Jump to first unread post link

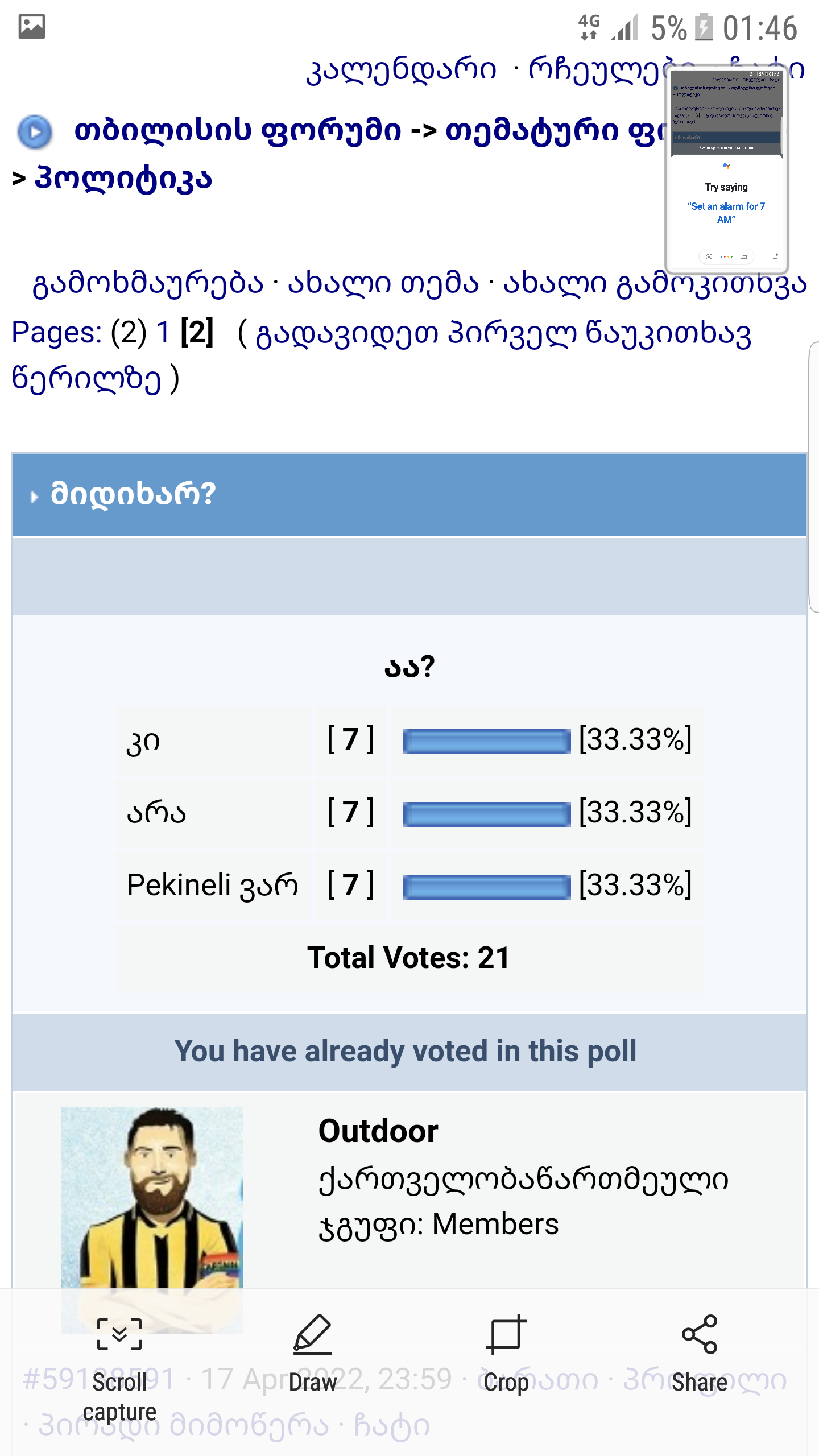click(x=503, y=334)
